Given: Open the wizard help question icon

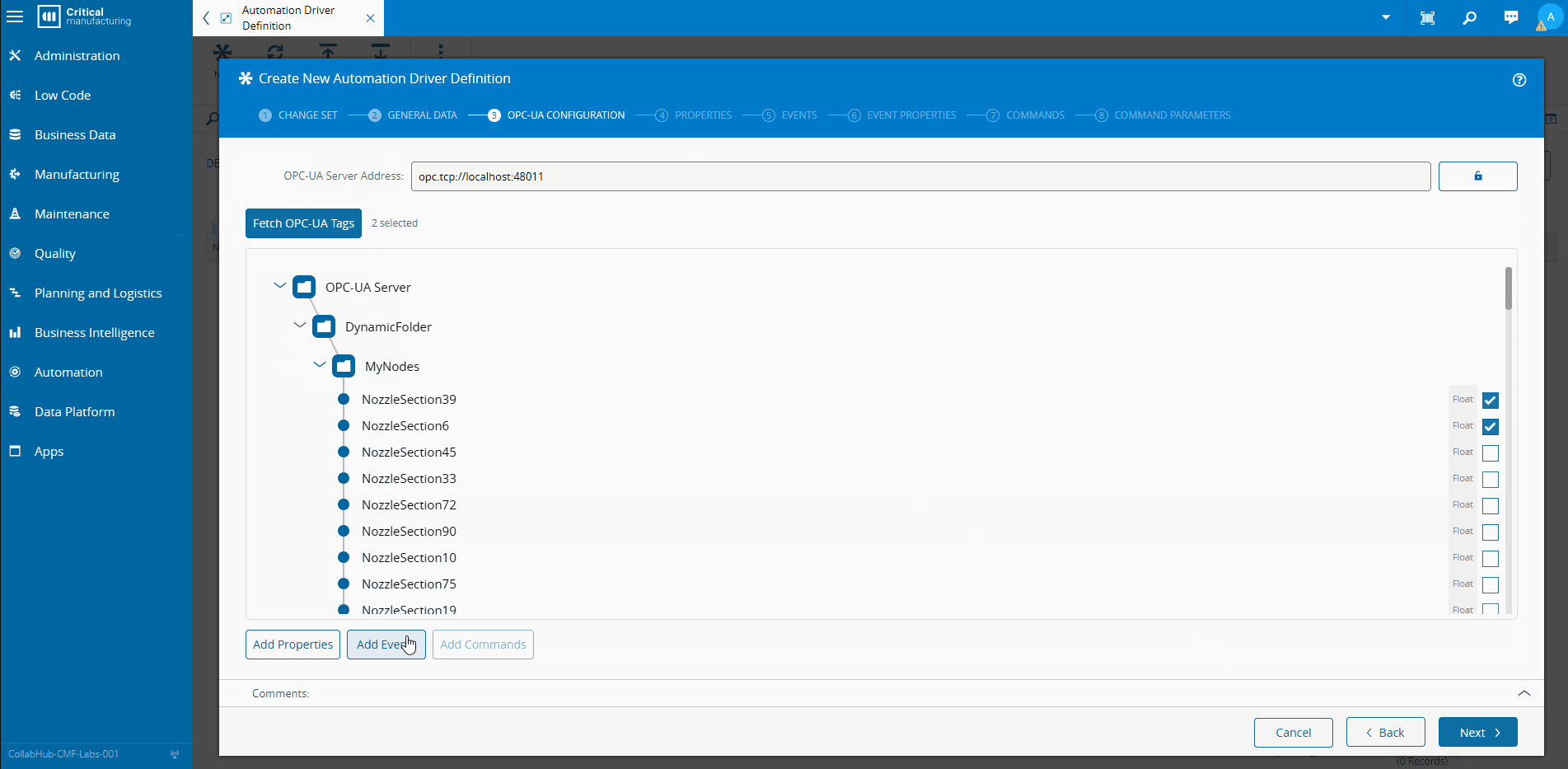Looking at the screenshot, I should tap(1519, 80).
